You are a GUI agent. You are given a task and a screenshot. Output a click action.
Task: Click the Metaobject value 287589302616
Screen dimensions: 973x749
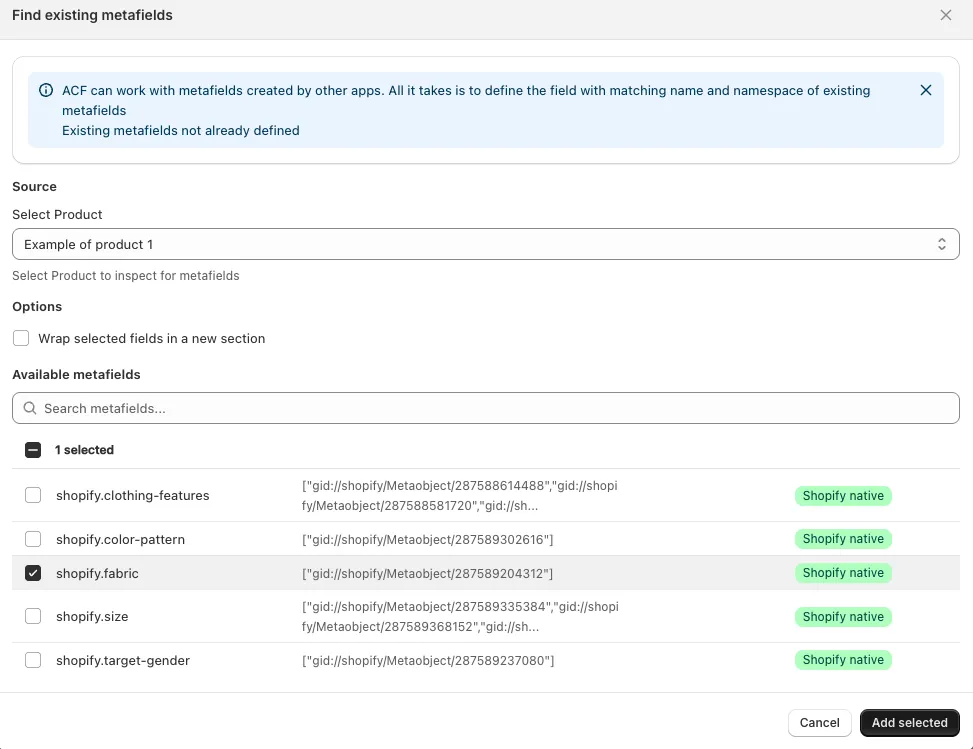428,540
